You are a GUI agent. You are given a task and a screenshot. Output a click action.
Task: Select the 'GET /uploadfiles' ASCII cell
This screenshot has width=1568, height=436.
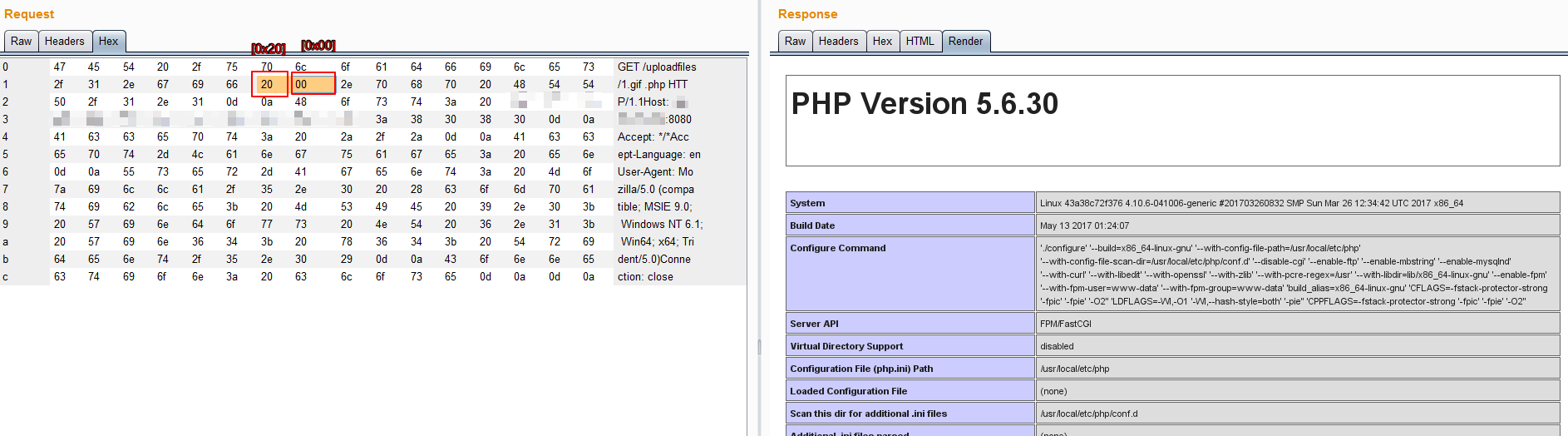coord(657,67)
